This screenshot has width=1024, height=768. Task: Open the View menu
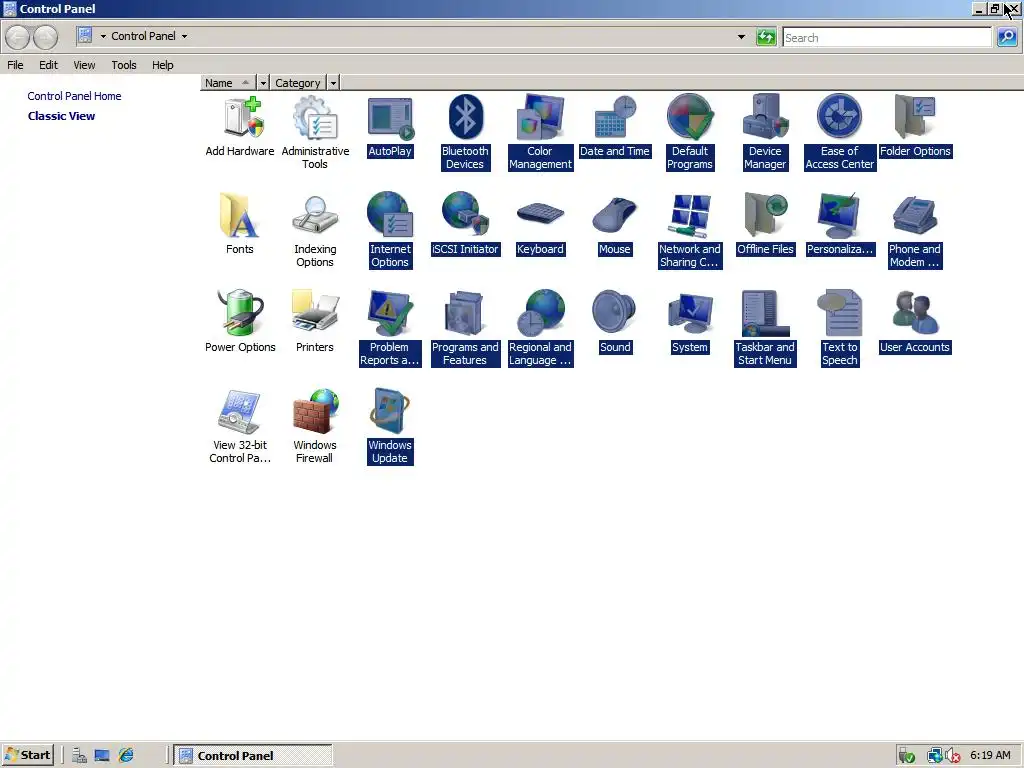coord(84,65)
